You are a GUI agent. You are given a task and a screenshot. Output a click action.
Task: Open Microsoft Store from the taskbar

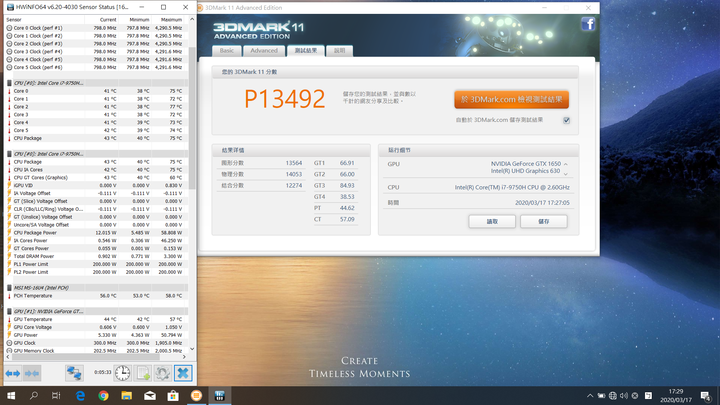point(173,395)
